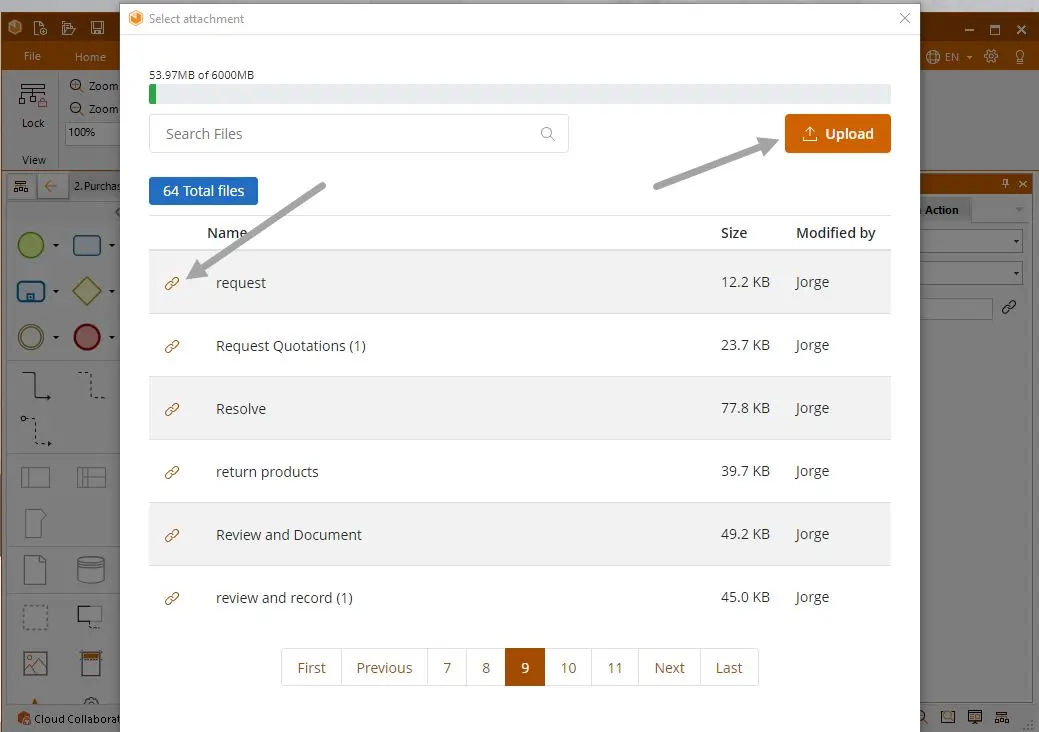Click the open folder icon in title bar

[68, 28]
